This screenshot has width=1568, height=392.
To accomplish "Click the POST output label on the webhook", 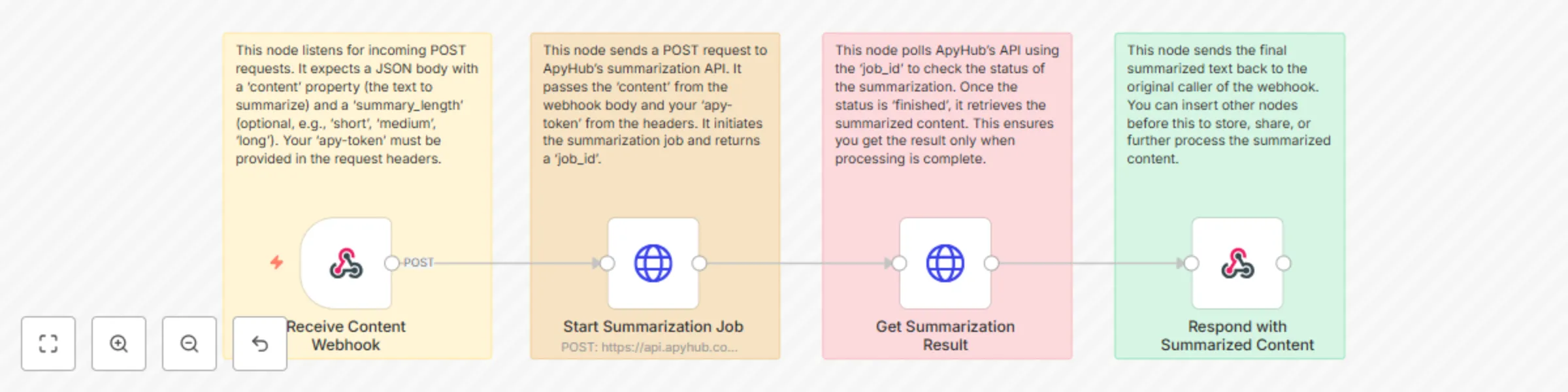I will click(418, 263).
